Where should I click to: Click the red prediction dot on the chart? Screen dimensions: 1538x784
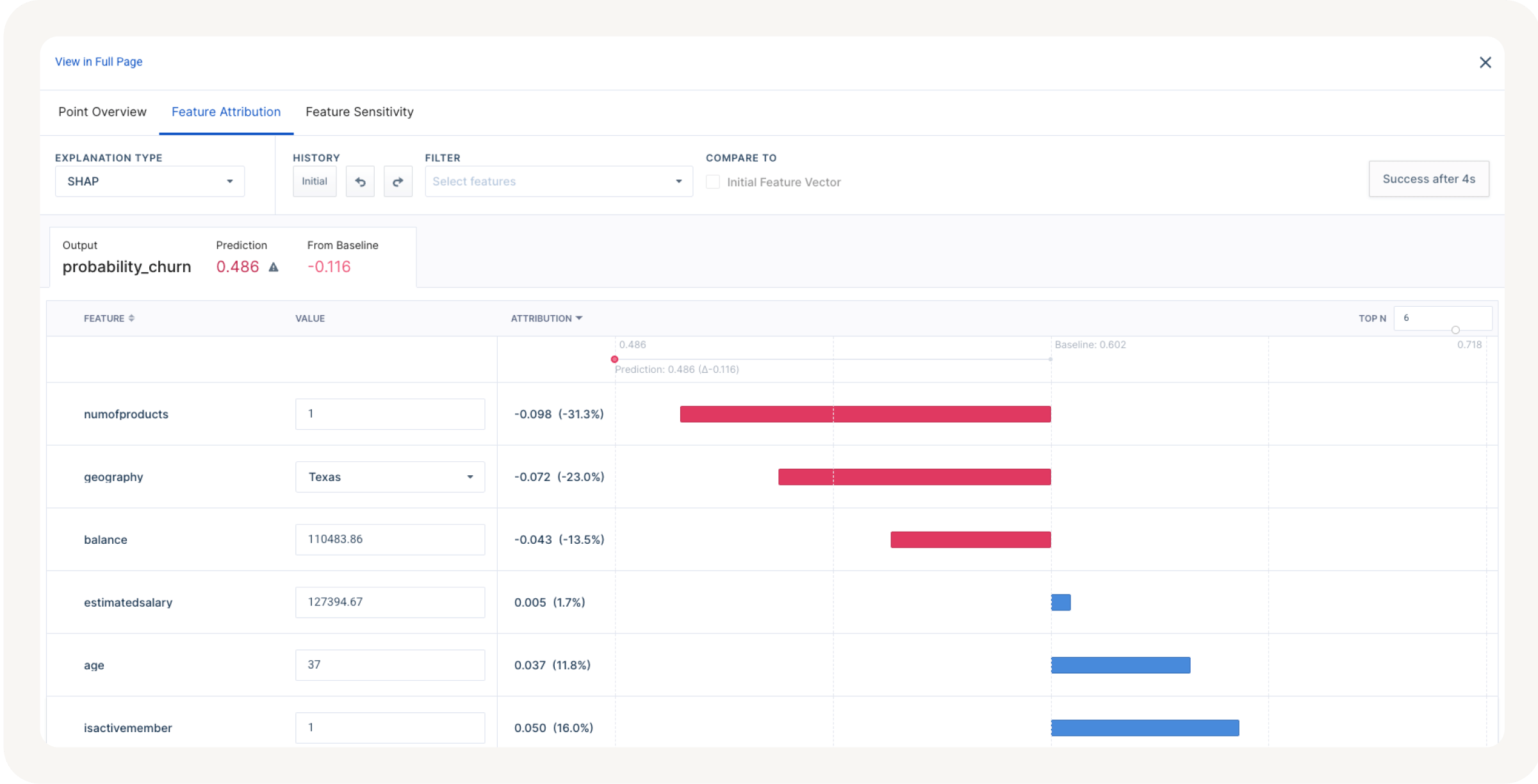coord(614,359)
